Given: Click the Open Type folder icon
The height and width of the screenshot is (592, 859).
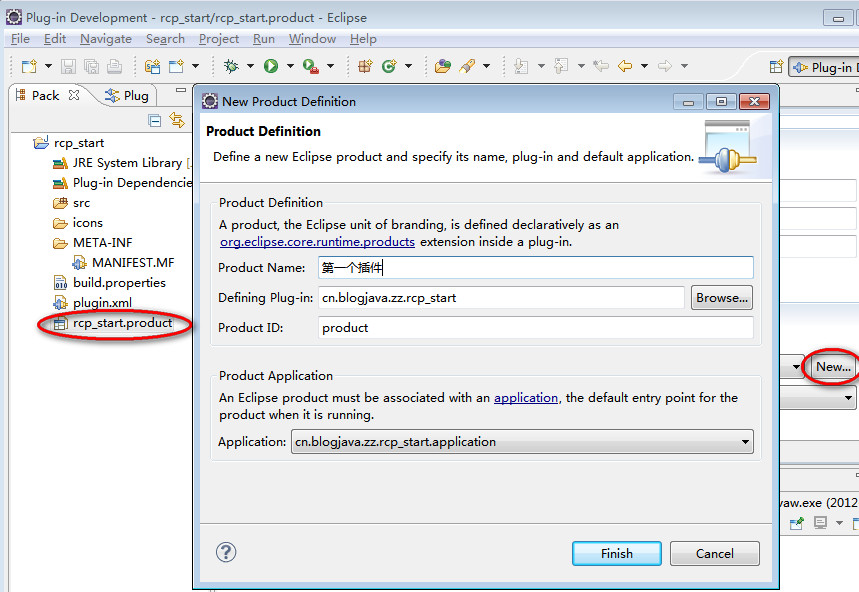Looking at the screenshot, I should coord(443,66).
